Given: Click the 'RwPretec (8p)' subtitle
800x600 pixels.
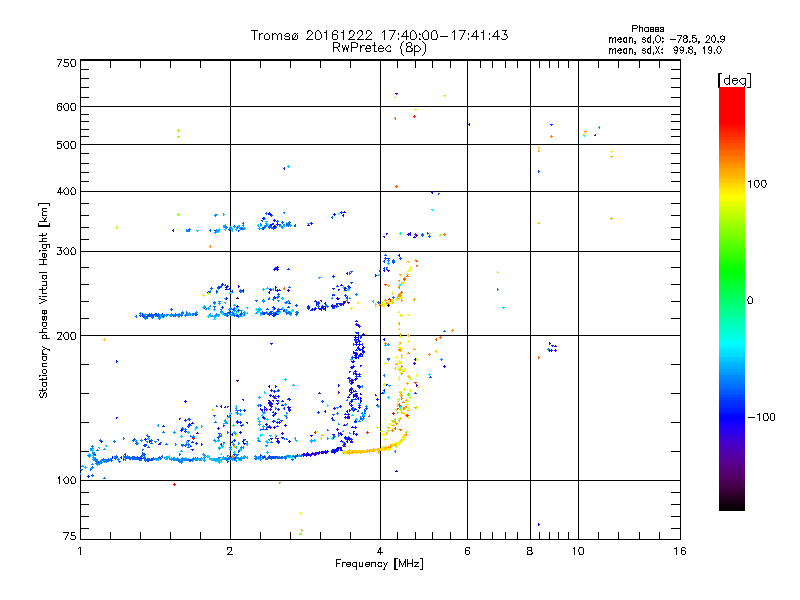Looking at the screenshot, I should (x=379, y=48).
